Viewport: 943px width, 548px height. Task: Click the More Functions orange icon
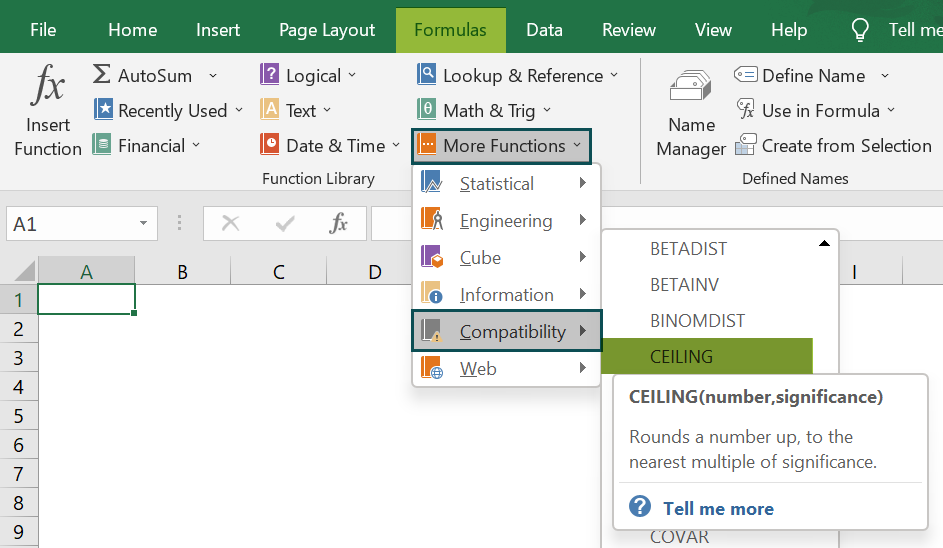(427, 145)
